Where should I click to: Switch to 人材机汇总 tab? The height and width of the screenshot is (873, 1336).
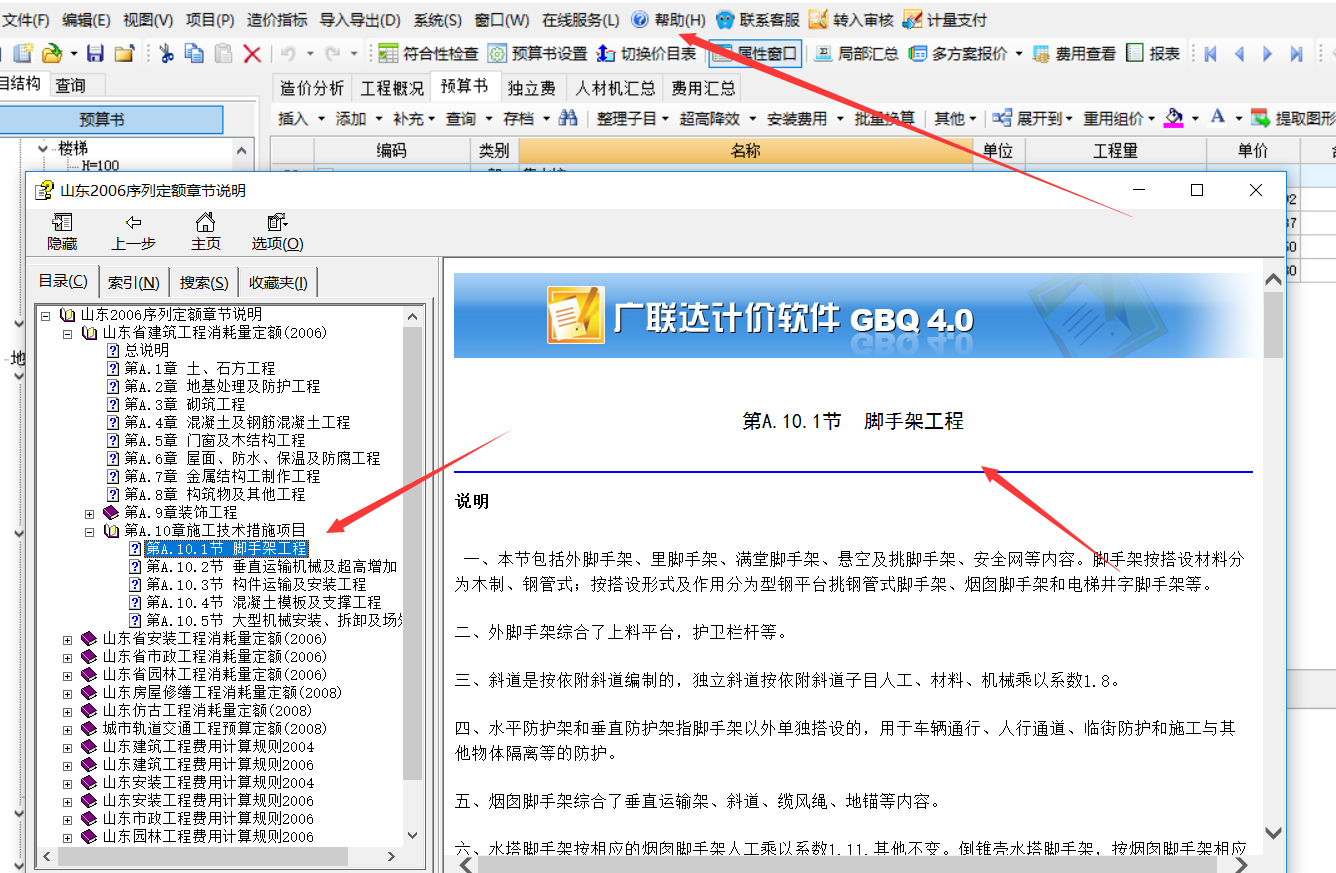click(x=615, y=88)
